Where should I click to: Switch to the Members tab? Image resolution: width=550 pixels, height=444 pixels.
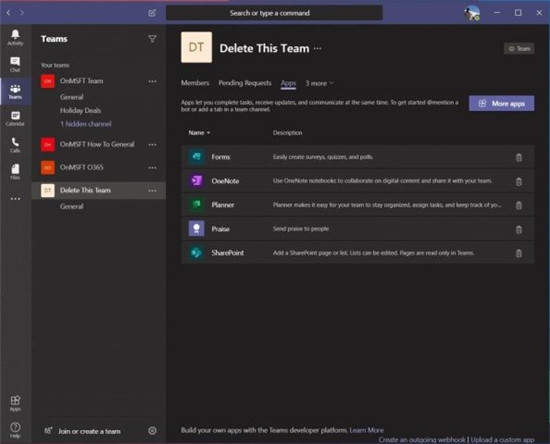pos(195,83)
